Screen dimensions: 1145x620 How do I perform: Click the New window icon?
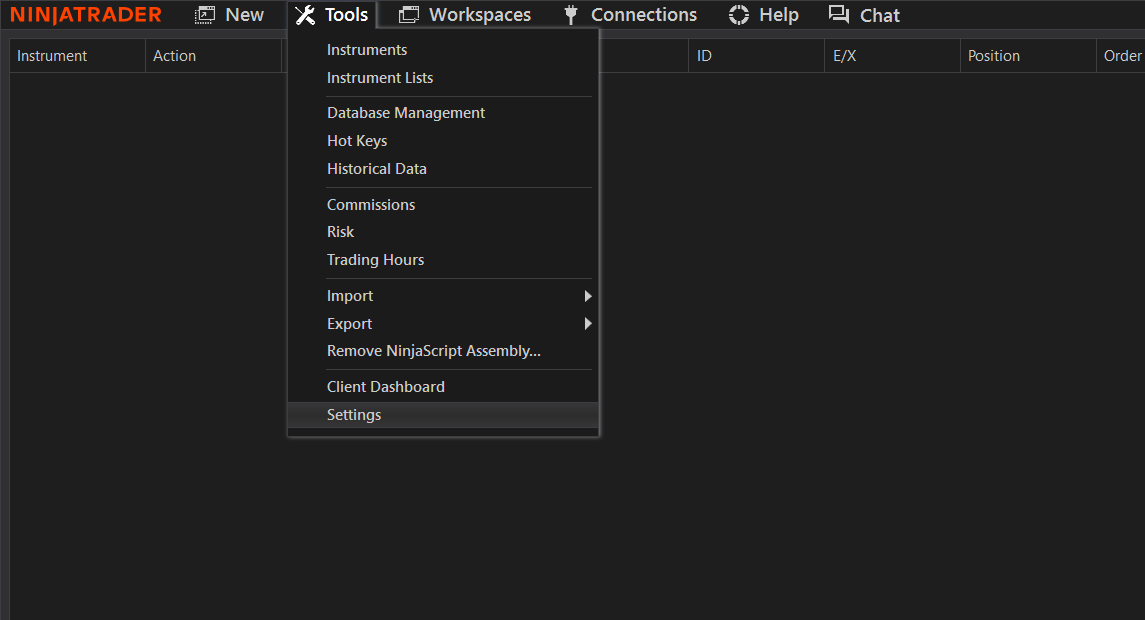coord(205,15)
